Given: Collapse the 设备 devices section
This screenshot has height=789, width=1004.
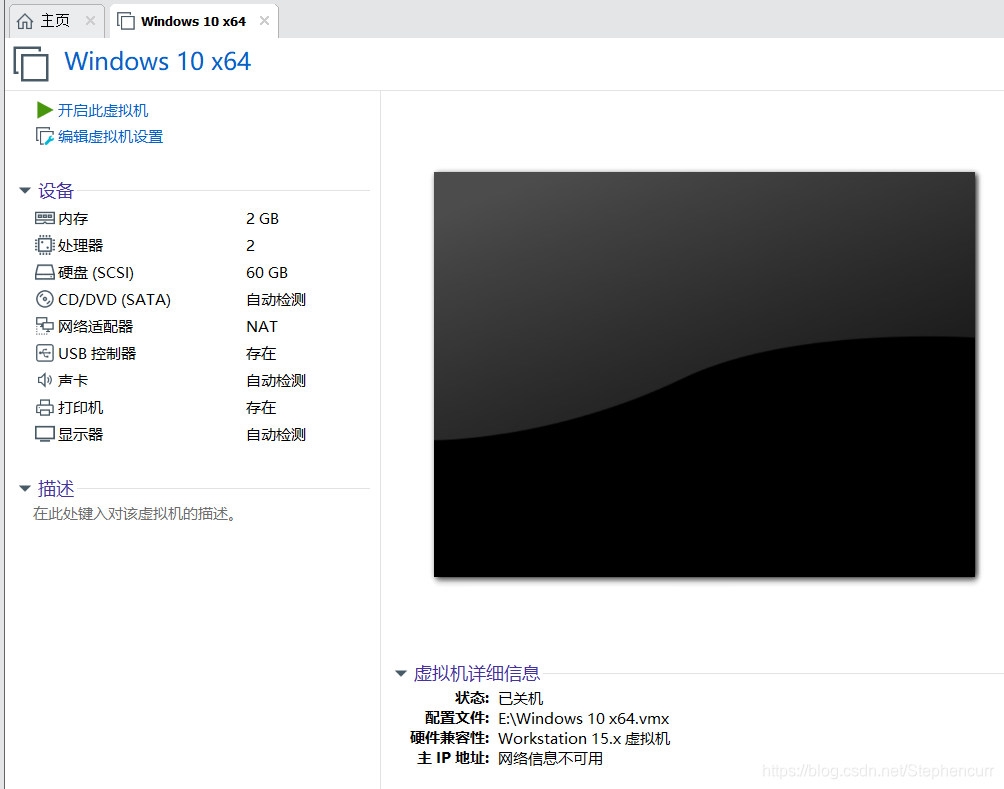Looking at the screenshot, I should tap(25, 190).
